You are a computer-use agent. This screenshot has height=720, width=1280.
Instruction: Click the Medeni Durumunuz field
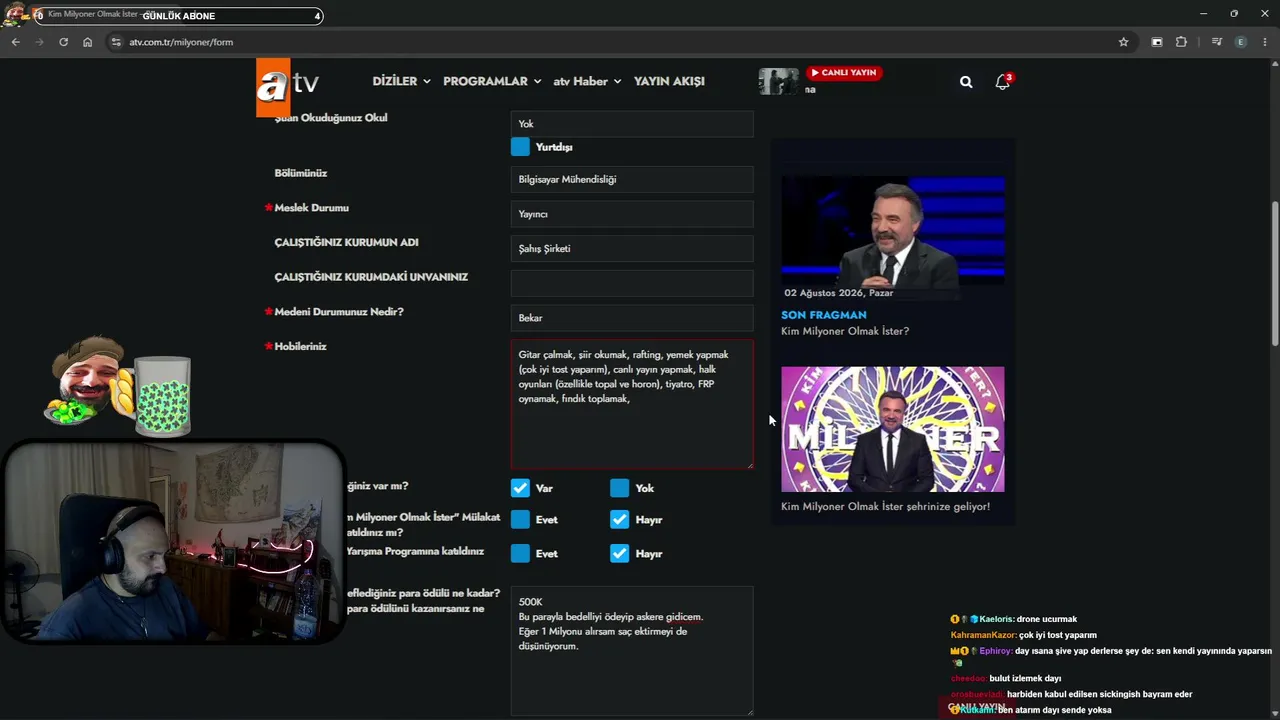coord(632,318)
